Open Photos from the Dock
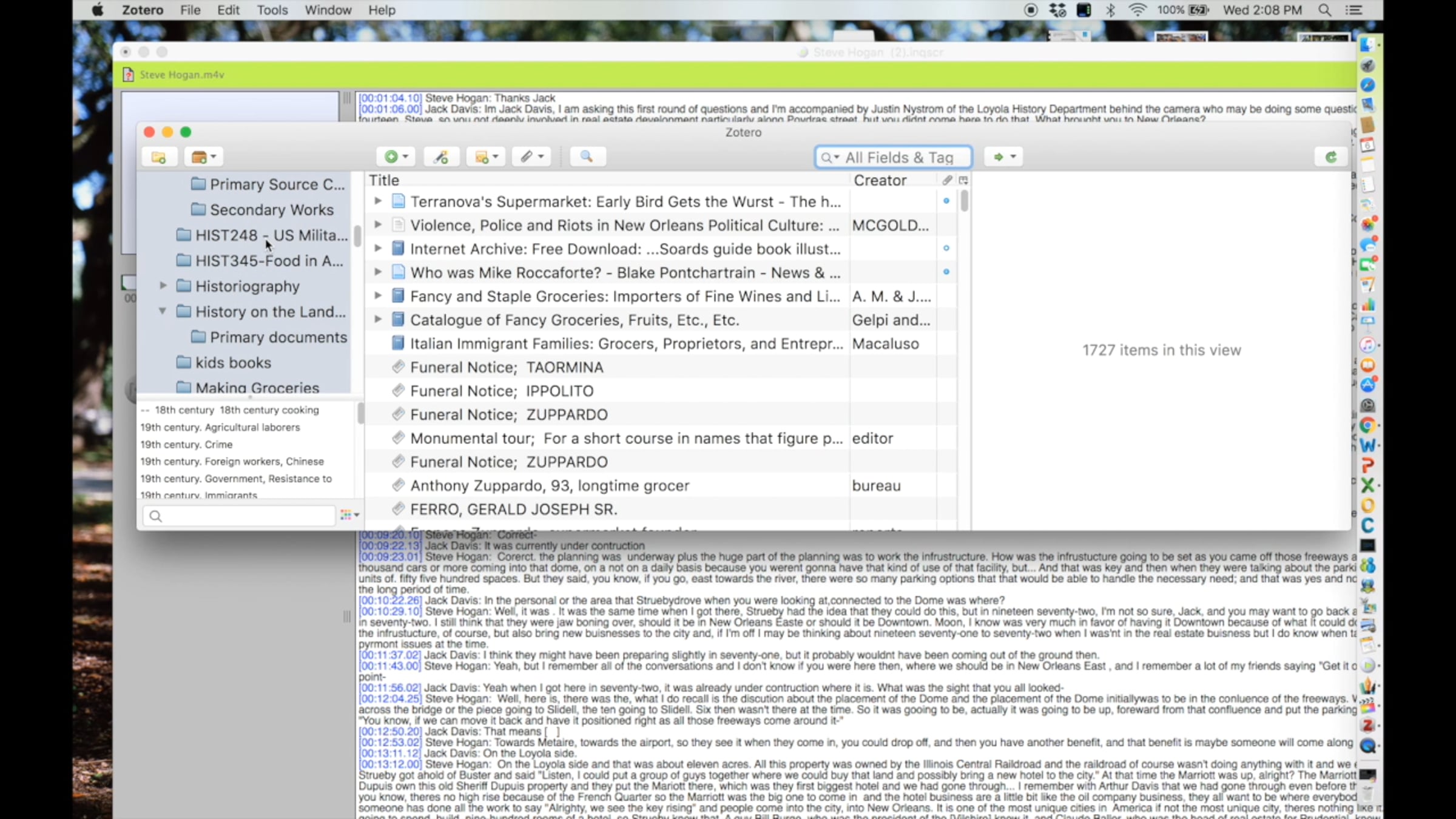The image size is (1456, 819). pos(1367,225)
